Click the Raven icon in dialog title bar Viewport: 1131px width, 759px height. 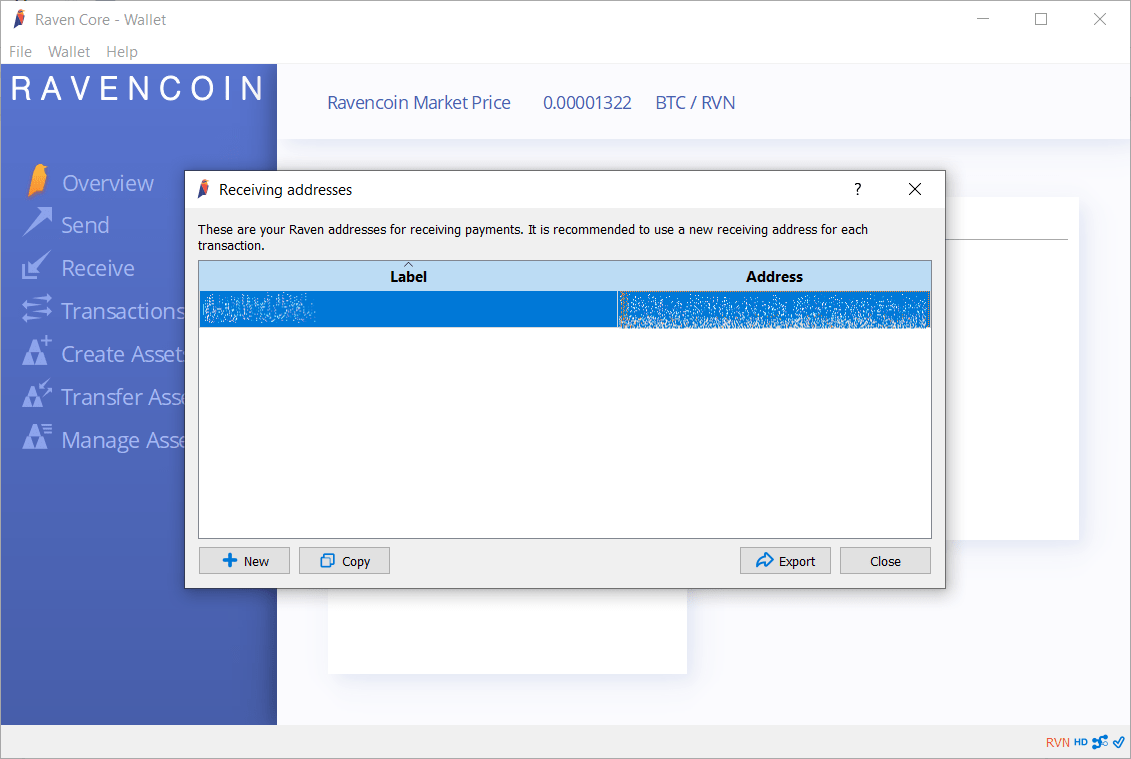(x=204, y=189)
